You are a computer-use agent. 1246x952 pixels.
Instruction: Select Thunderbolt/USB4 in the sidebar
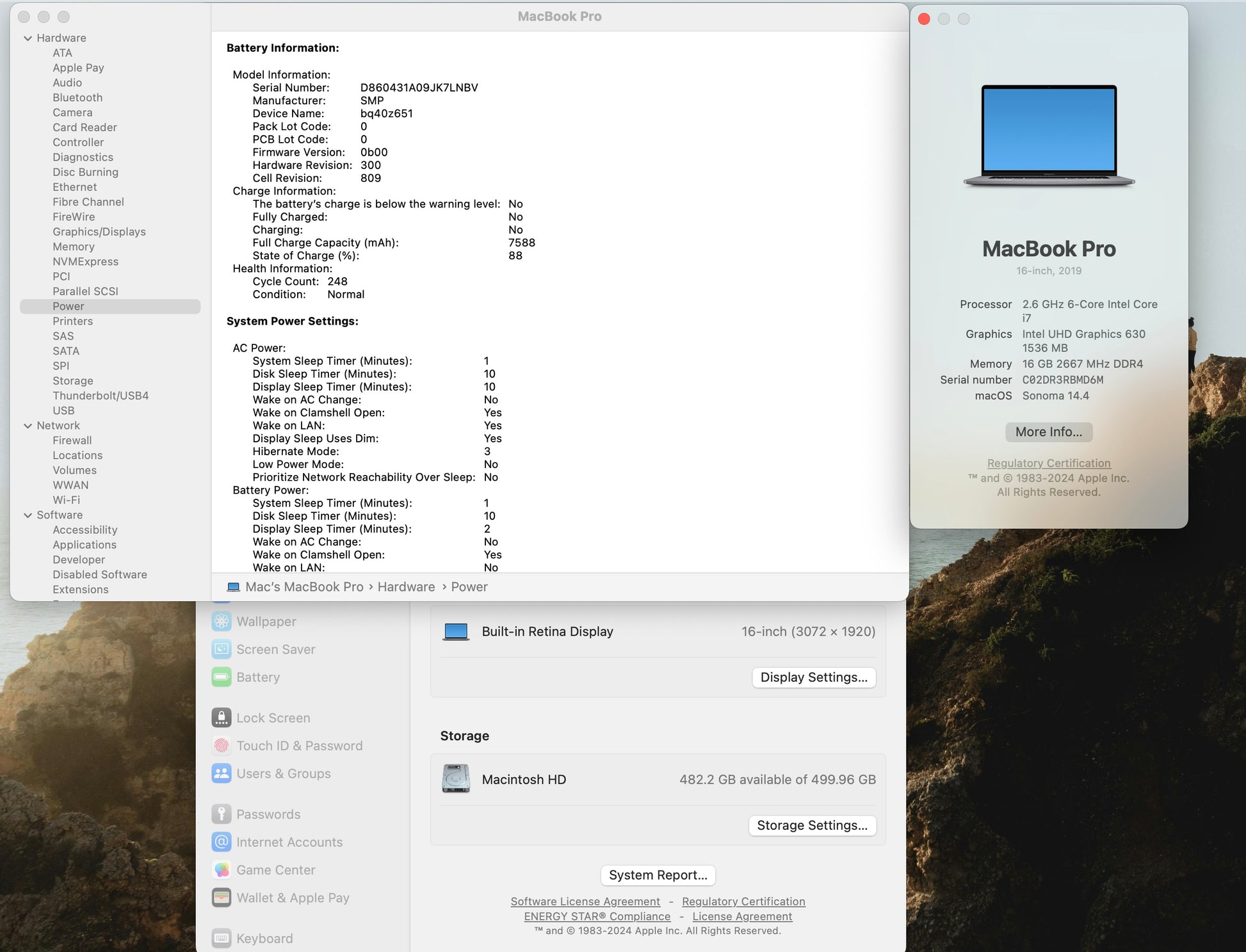[x=101, y=396]
